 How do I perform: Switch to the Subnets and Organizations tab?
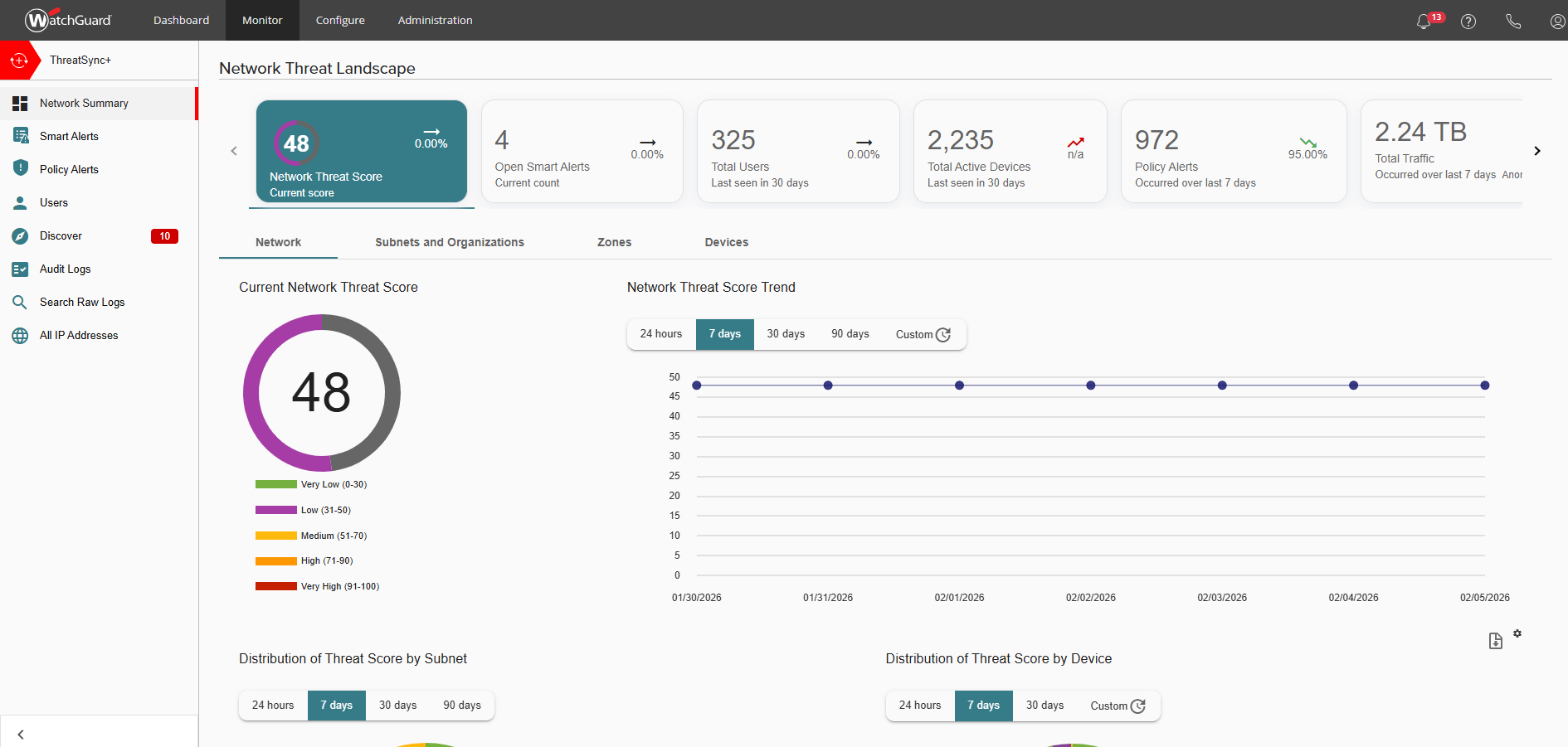(450, 242)
